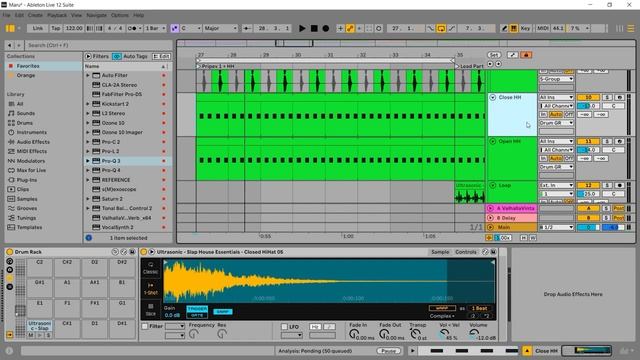Open Close HH output dropdown Drum GR
The image size is (640, 360).
coord(556,123)
